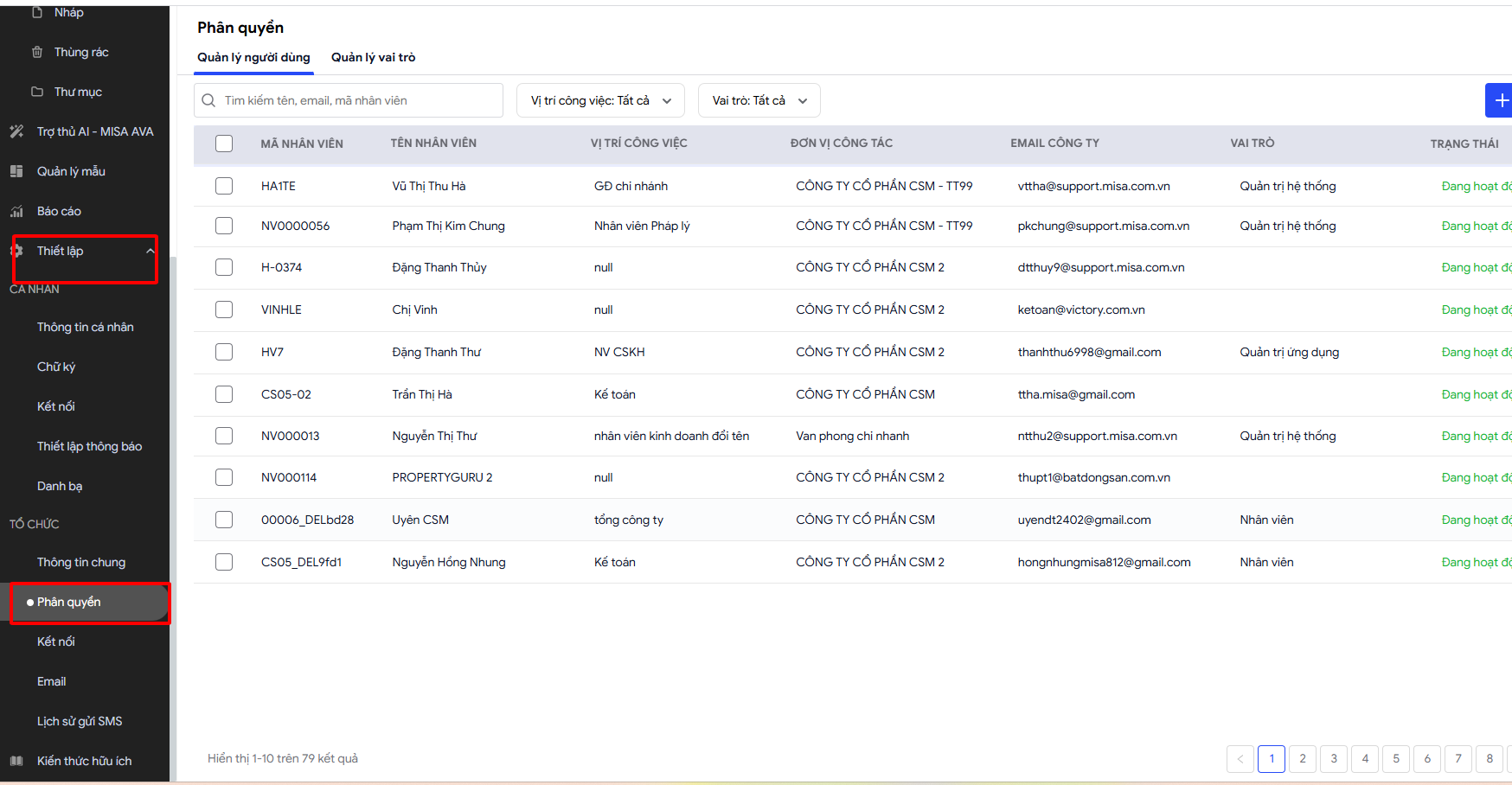Image resolution: width=1512 pixels, height=785 pixels.
Task: Go to page 3 of results
Action: click(1334, 758)
